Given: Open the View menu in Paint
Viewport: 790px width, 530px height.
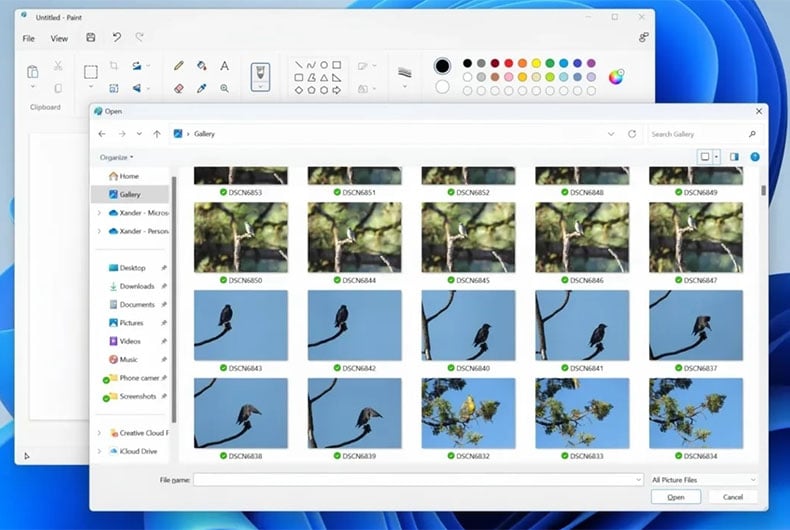Looking at the screenshot, I should click(x=59, y=38).
